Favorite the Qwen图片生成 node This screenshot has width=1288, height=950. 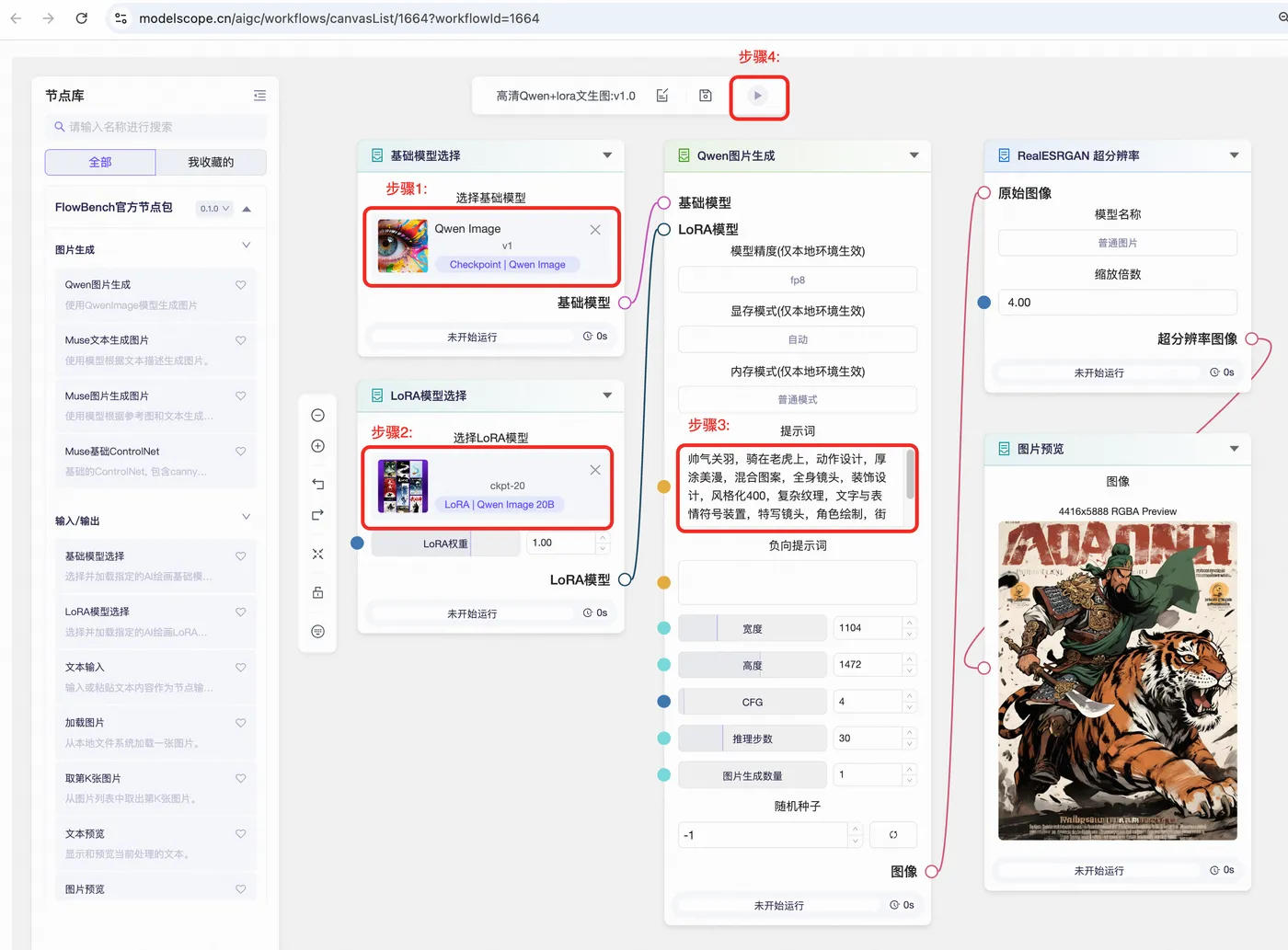pos(241,285)
